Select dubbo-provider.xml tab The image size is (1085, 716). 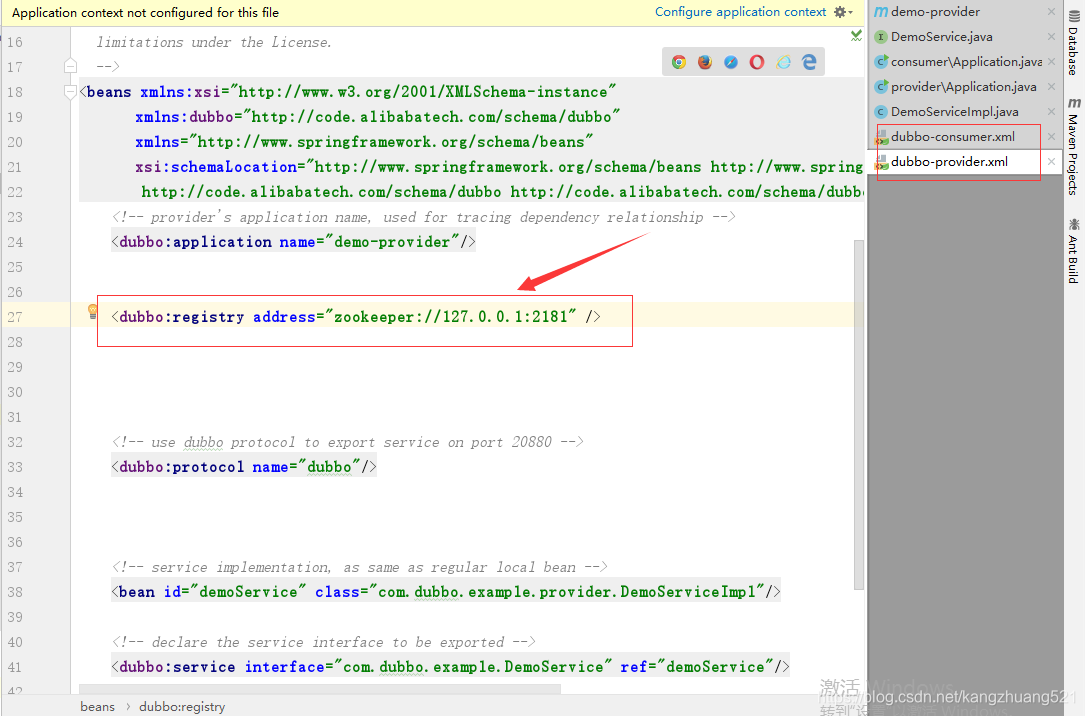[949, 161]
